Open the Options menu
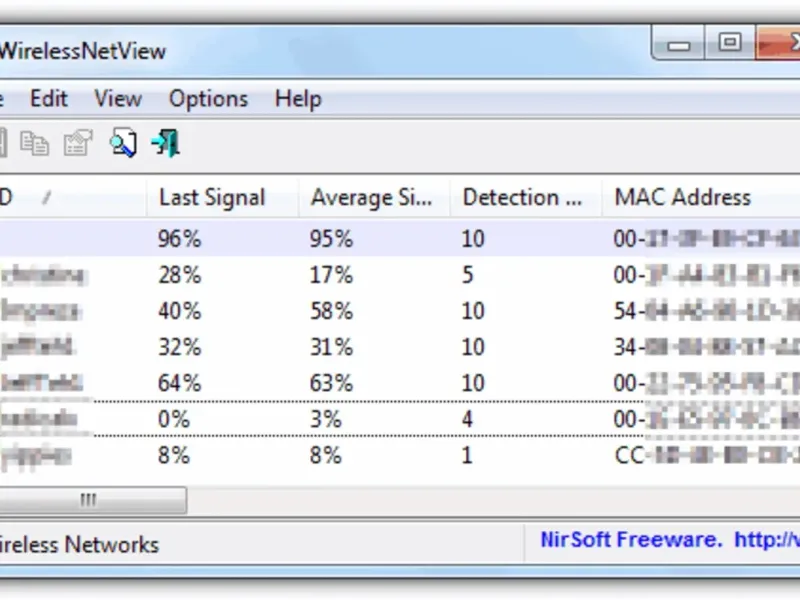 208,99
